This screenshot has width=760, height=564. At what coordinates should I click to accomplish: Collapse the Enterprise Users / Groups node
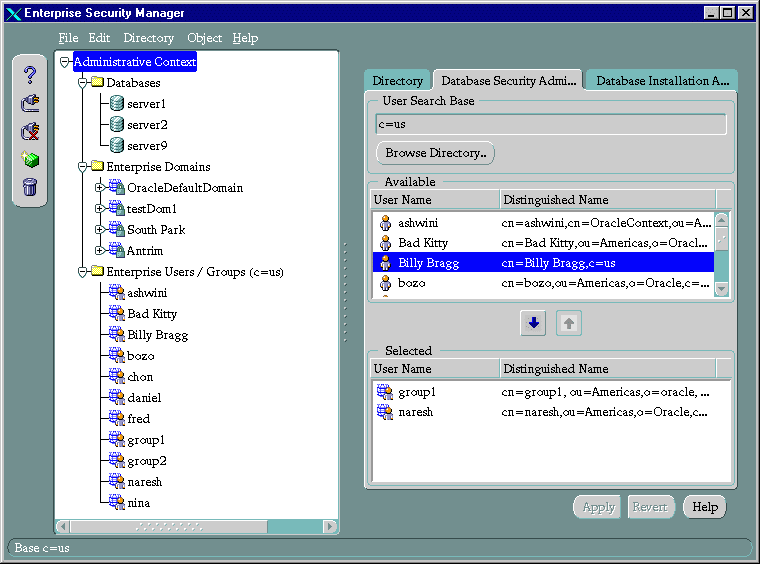point(83,272)
